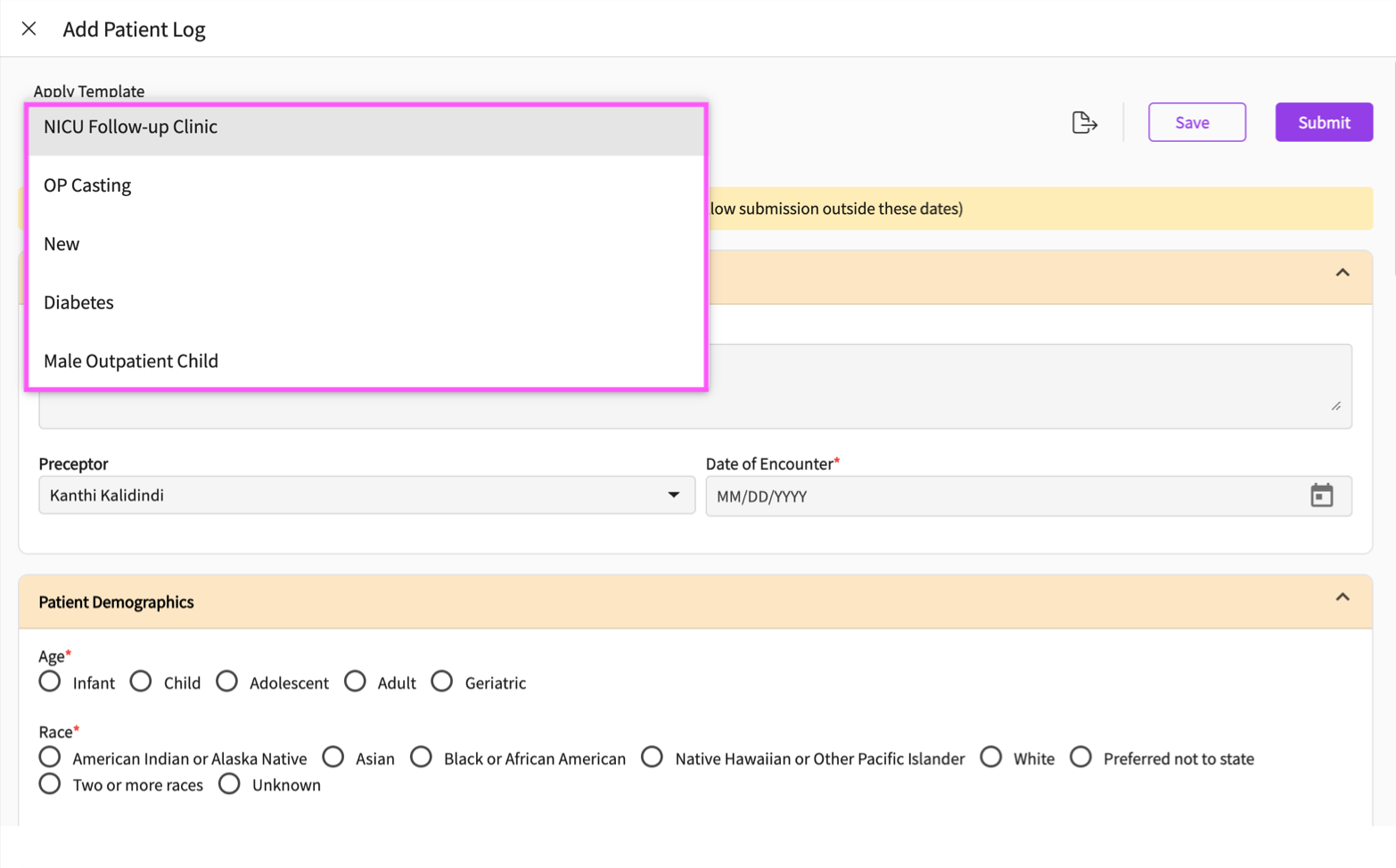
Task: Pick the New template option
Action: pos(62,244)
